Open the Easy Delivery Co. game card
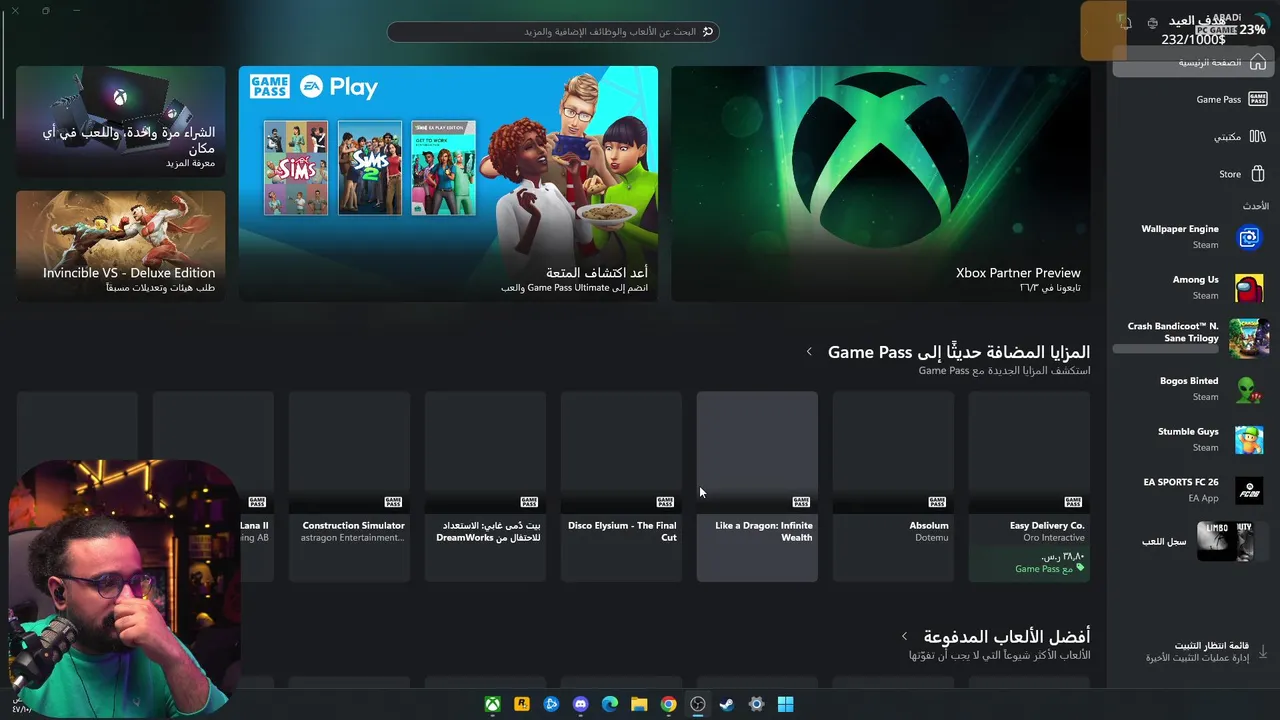The height and width of the screenshot is (720, 1280). [x=1029, y=486]
